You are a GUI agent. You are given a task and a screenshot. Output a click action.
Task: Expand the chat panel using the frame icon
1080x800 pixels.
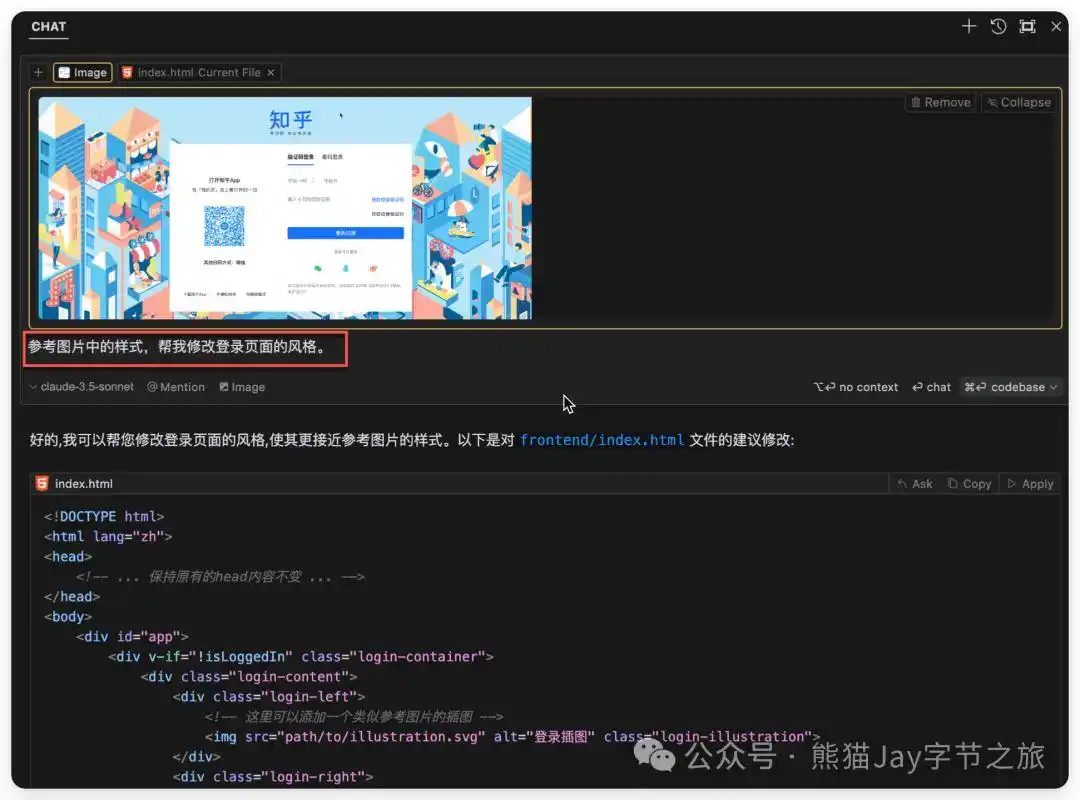[1027, 27]
